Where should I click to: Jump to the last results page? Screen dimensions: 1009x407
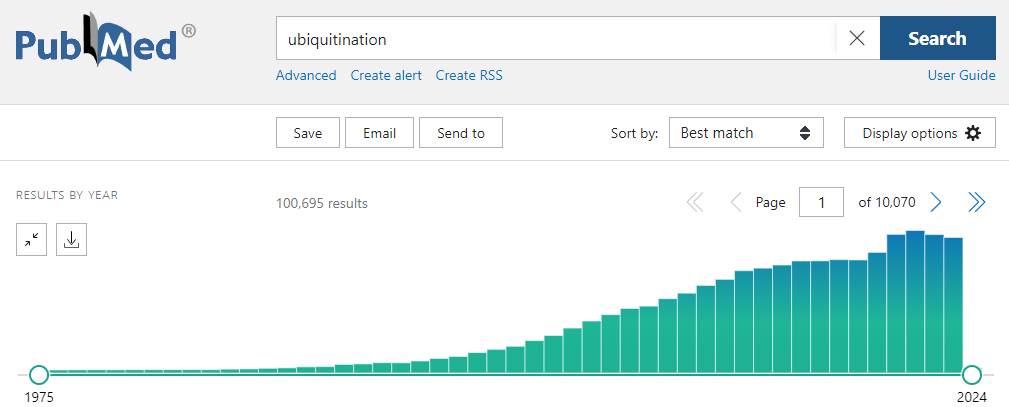coord(977,203)
